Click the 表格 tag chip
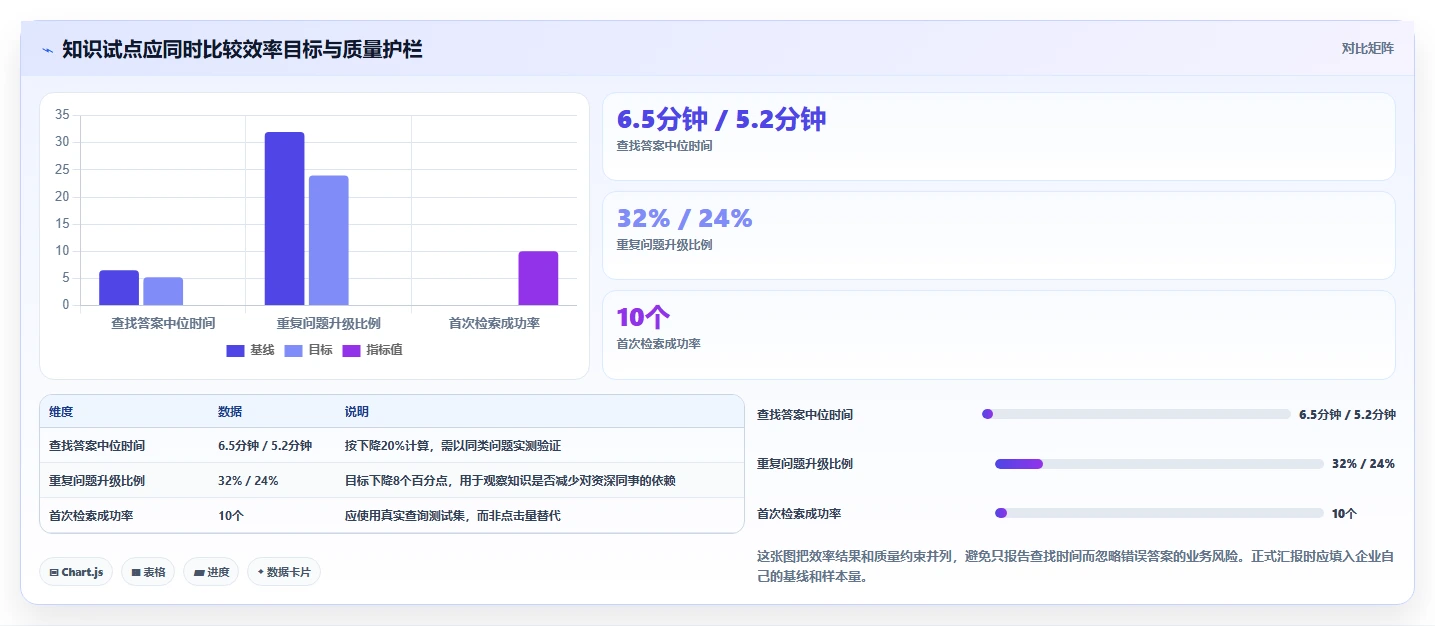 coord(148,572)
